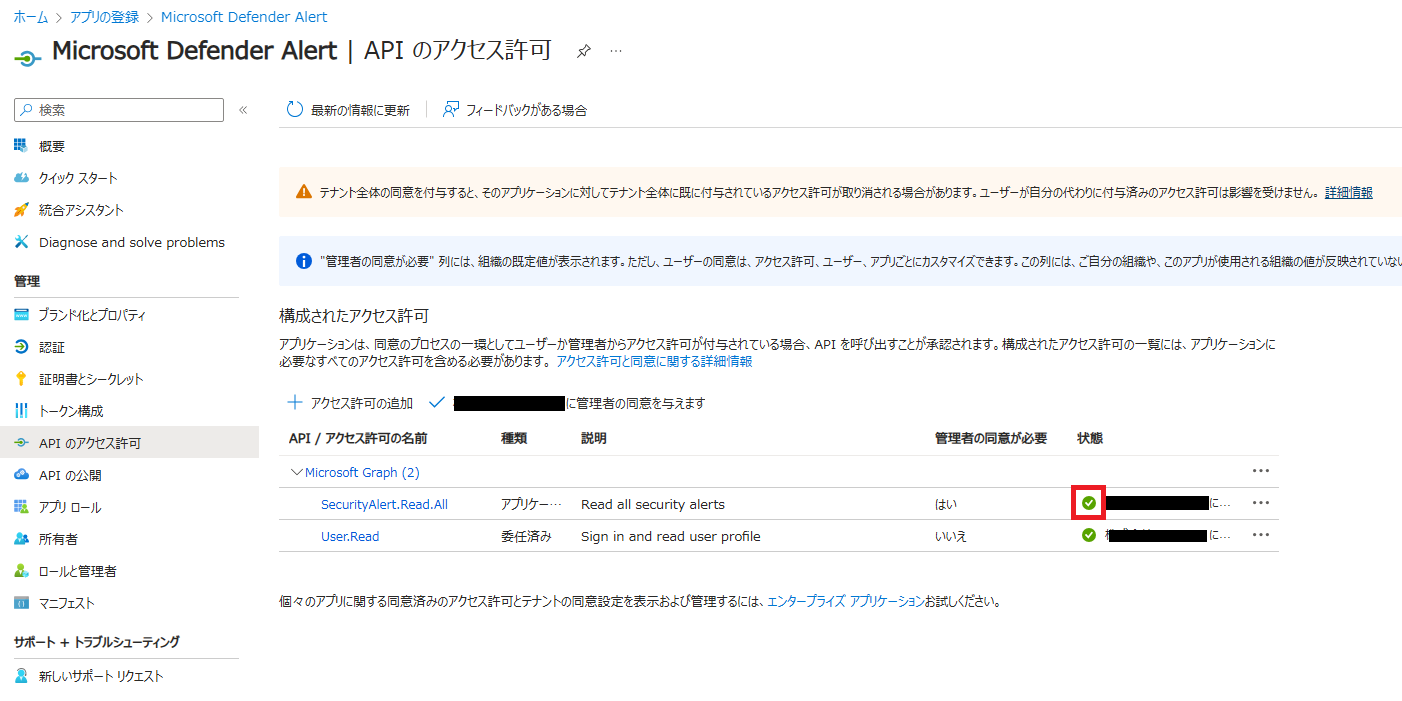Follow the エンタープライズ アプリケーション link
Screen dimensions: 1402x701
pos(846,601)
